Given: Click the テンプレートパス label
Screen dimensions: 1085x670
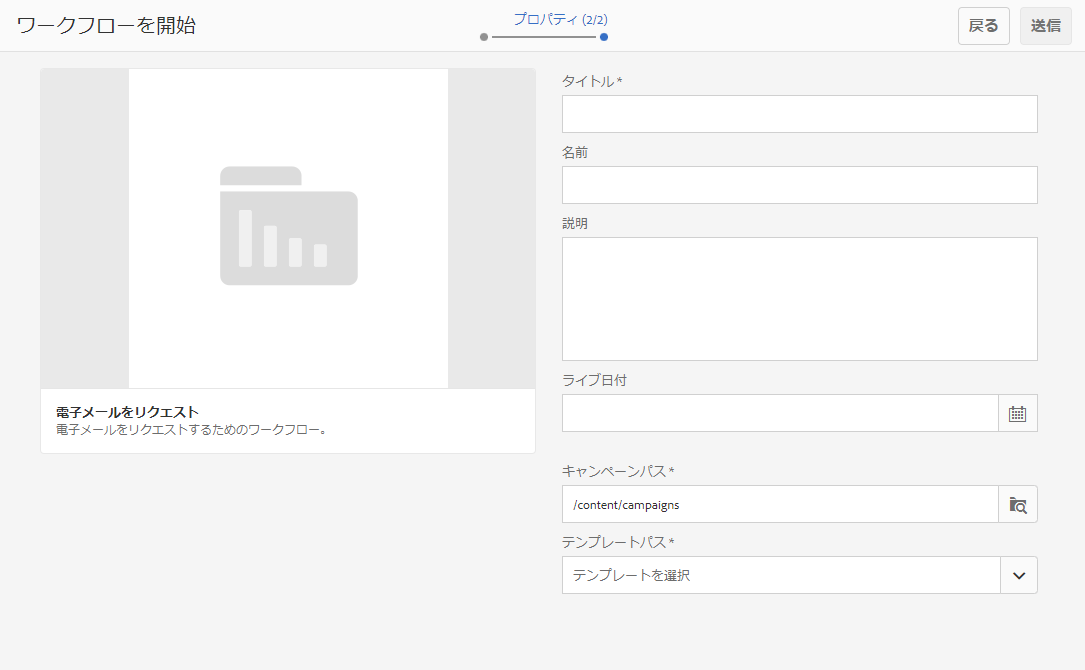Looking at the screenshot, I should 617,542.
